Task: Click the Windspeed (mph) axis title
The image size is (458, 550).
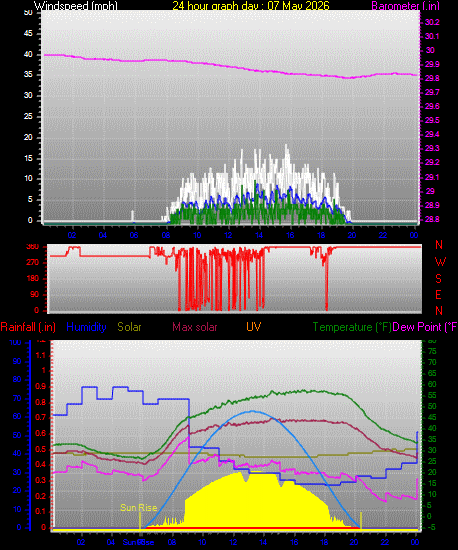Action: tap(76, 6)
